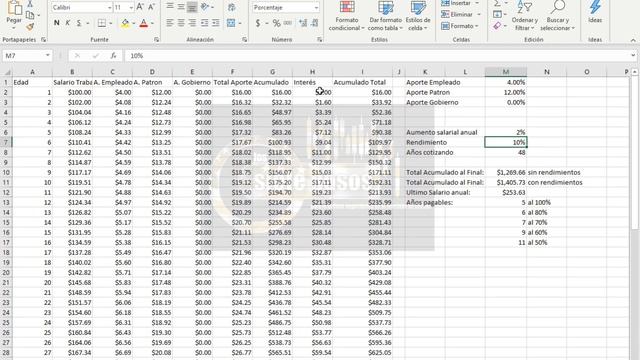
Task: Click the Select All corner triangle
Action: pyautogui.click(x=7, y=72)
